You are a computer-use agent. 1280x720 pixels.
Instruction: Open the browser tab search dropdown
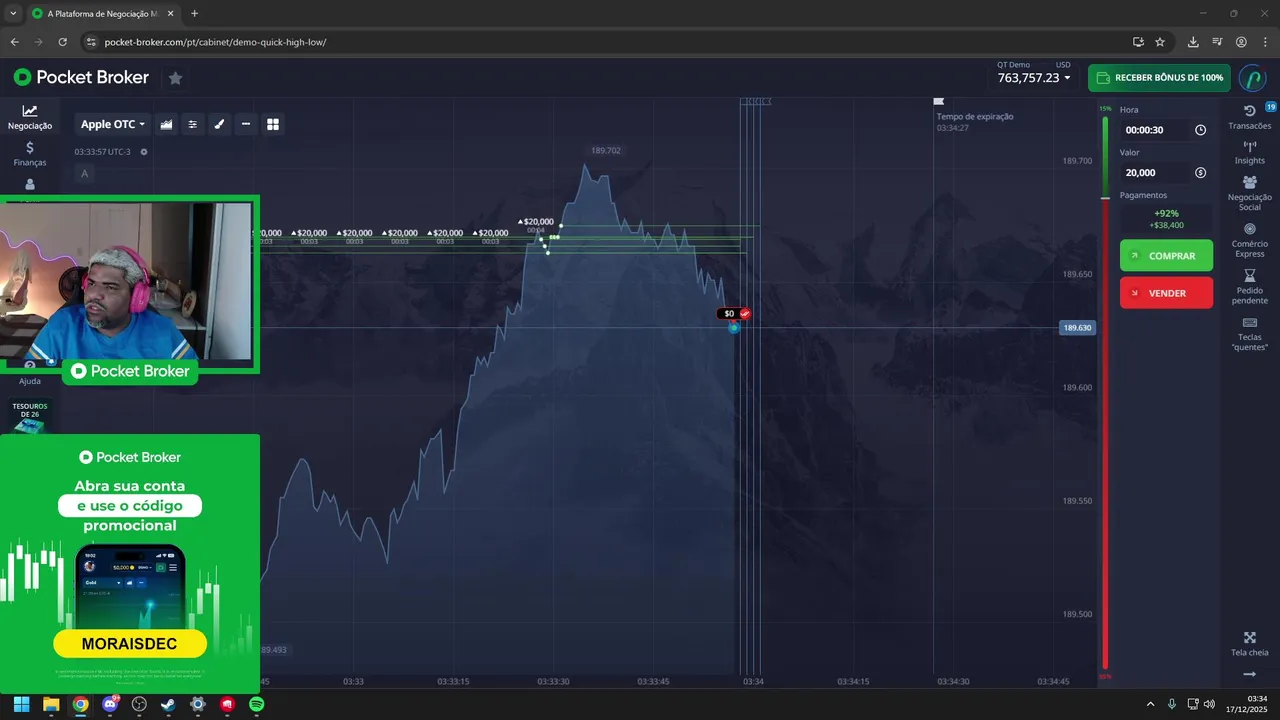pos(12,14)
